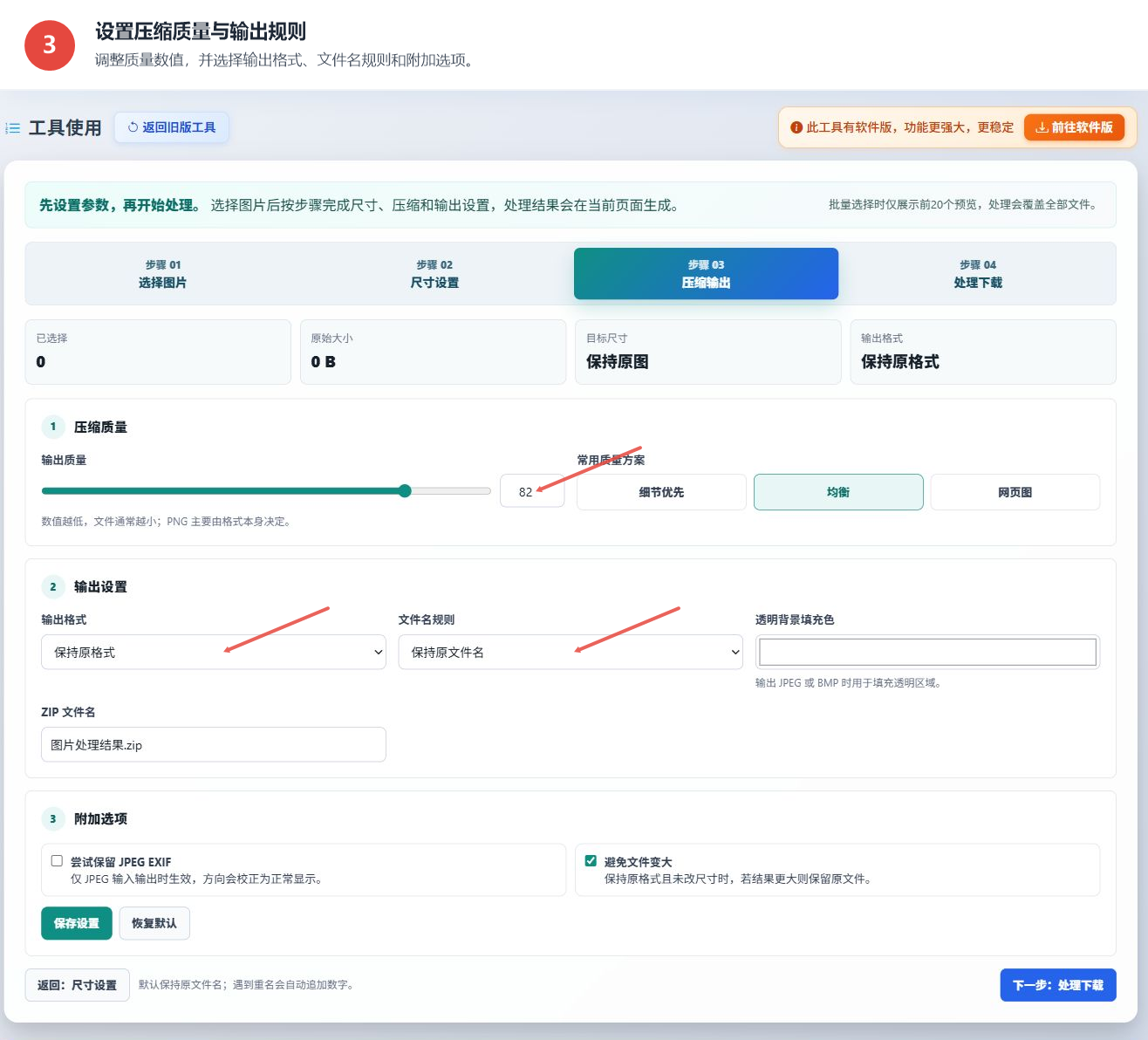
Task: Click the refresh icon in 返回旧版工具
Action: 133,127
